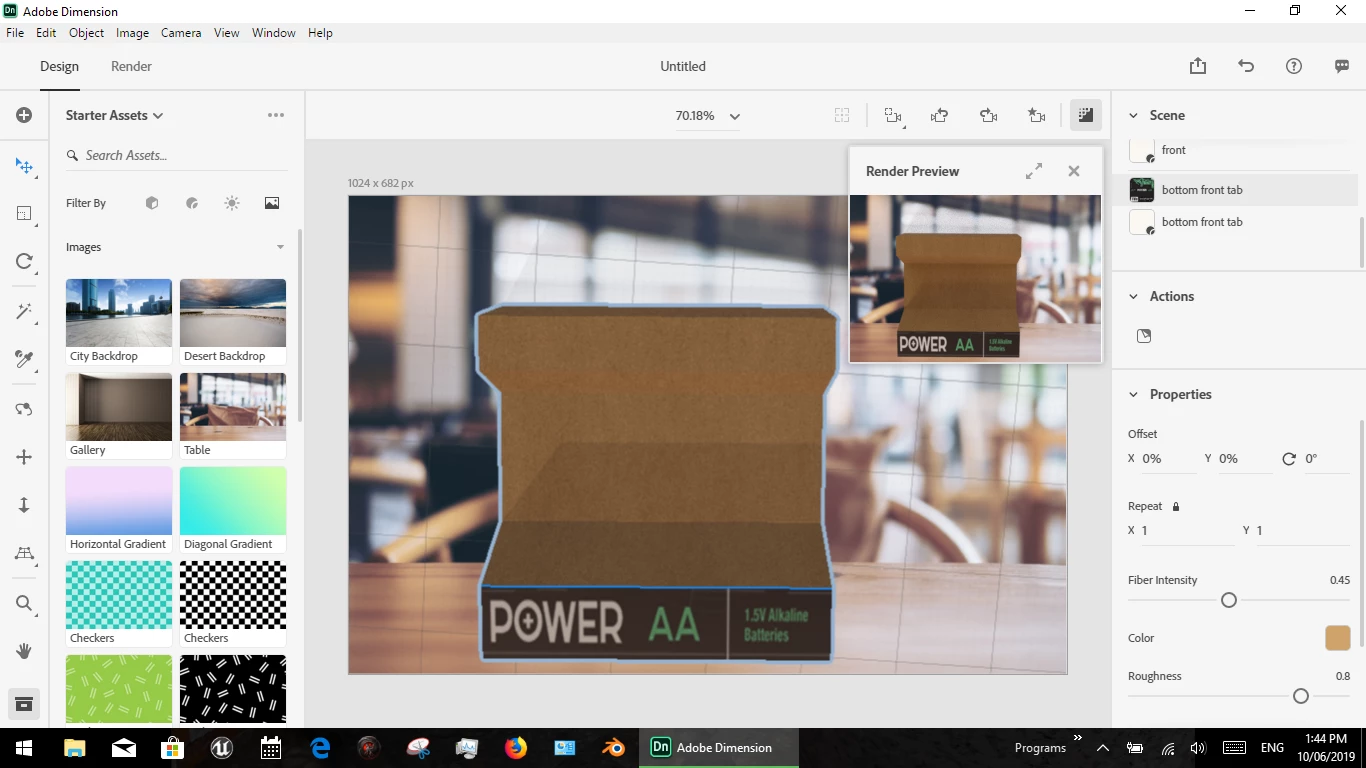Expand Render Preview to fullscreen
The height and width of the screenshot is (768, 1366).
pyautogui.click(x=1034, y=171)
